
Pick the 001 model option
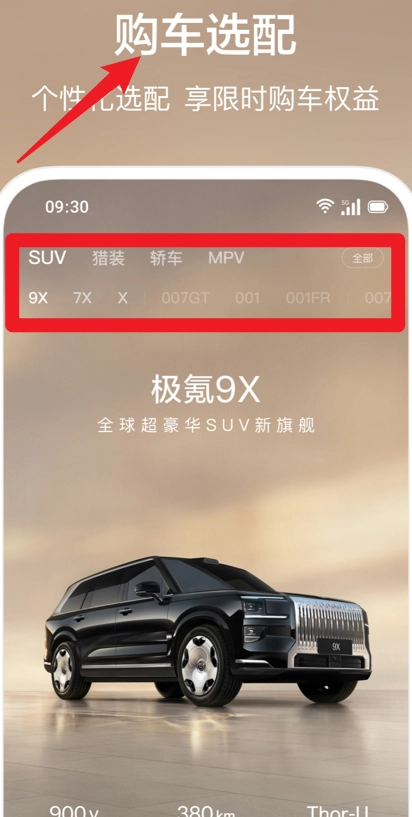247,298
